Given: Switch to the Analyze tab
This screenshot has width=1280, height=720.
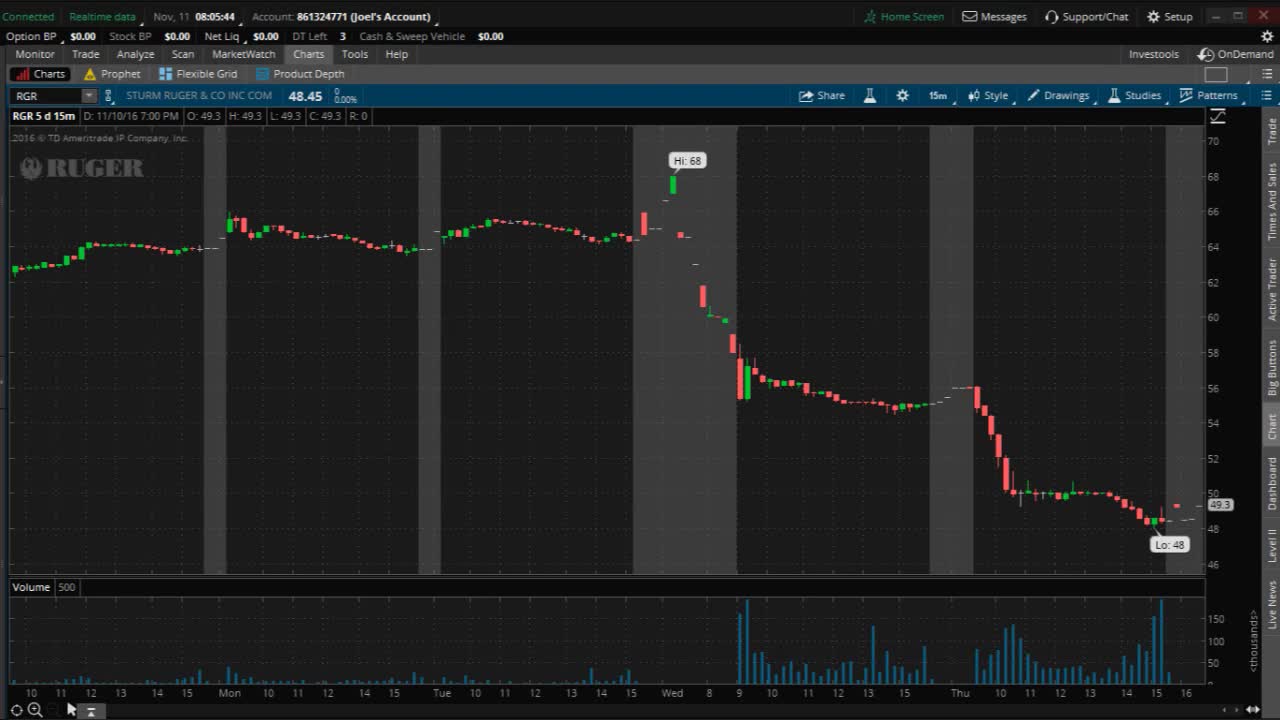Looking at the screenshot, I should (x=135, y=54).
